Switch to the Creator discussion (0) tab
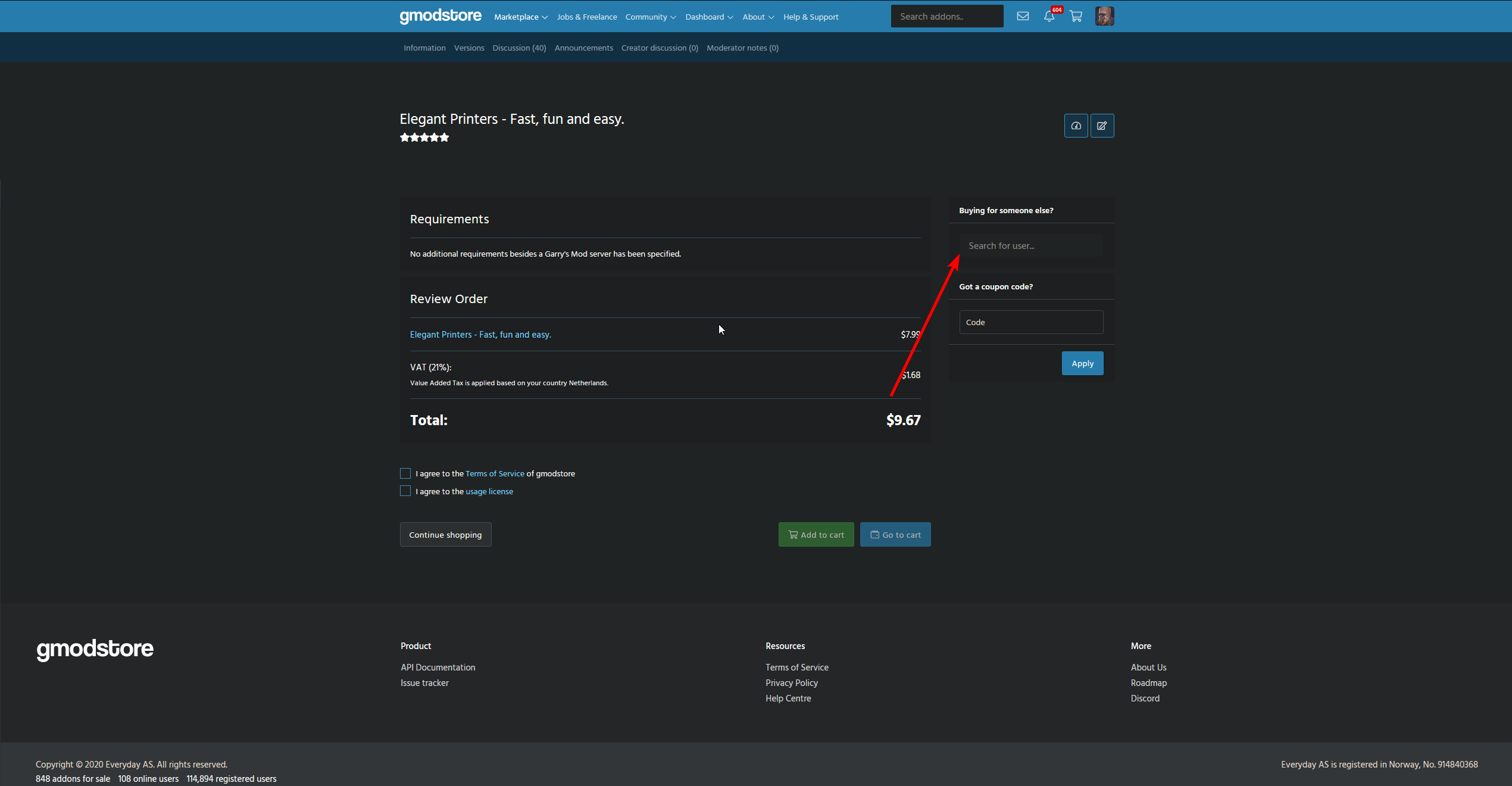 (x=660, y=48)
